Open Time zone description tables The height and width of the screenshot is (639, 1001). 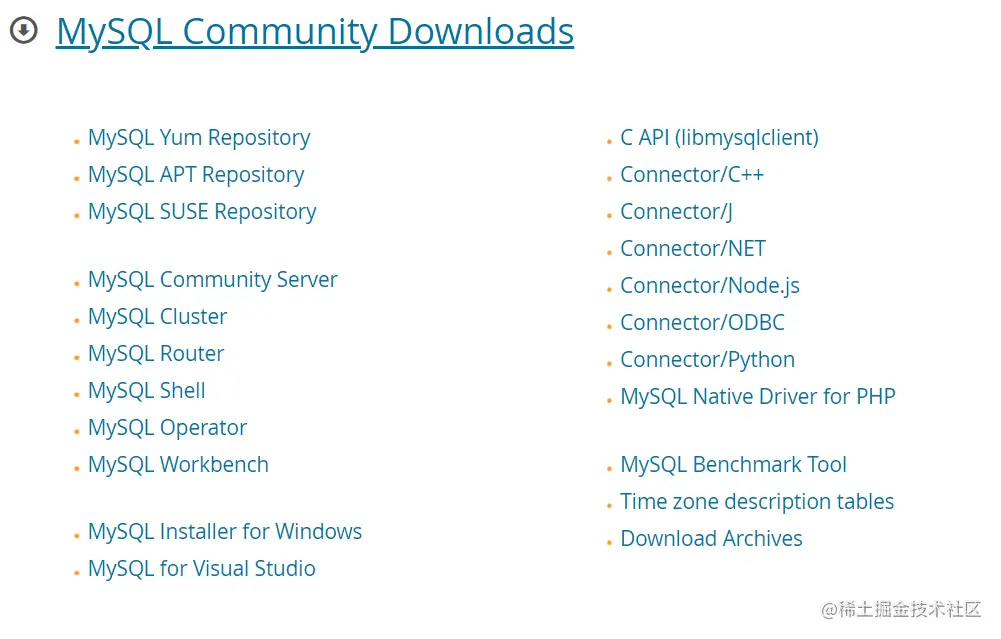(757, 502)
